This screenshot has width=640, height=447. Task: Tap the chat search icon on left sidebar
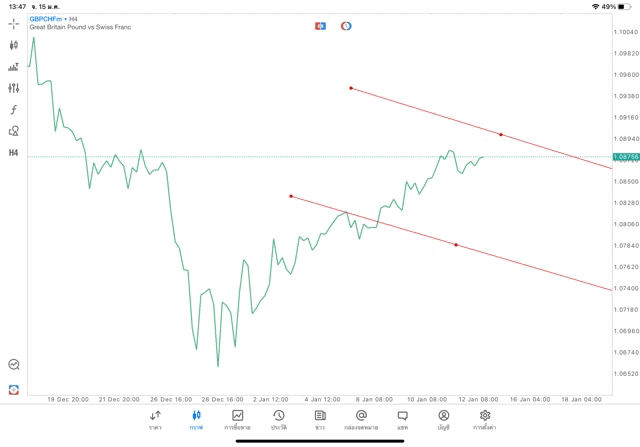click(14, 365)
